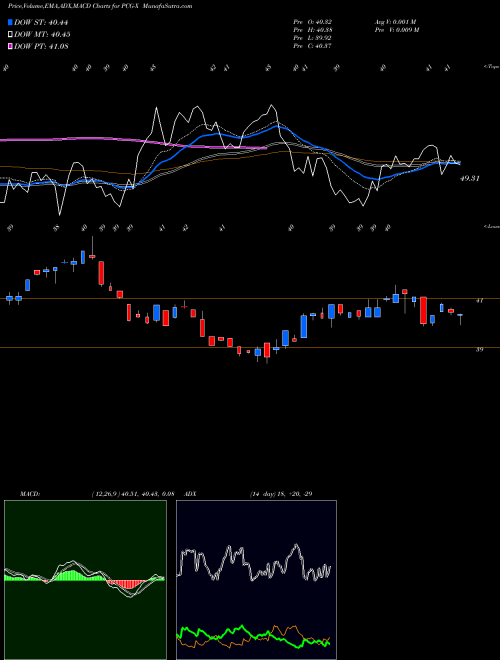Click the blue DOW ST legend swatch

tap(10, 22)
